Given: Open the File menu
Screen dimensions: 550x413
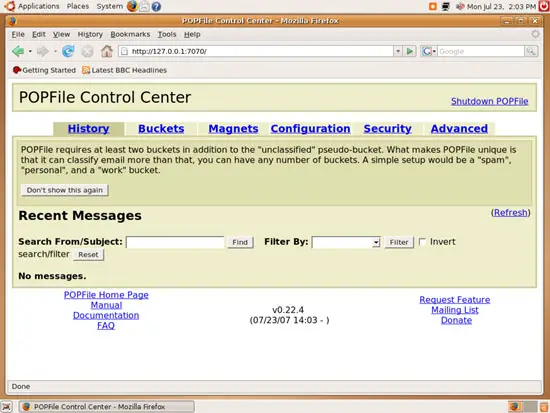Looking at the screenshot, I should pyautogui.click(x=18, y=34).
